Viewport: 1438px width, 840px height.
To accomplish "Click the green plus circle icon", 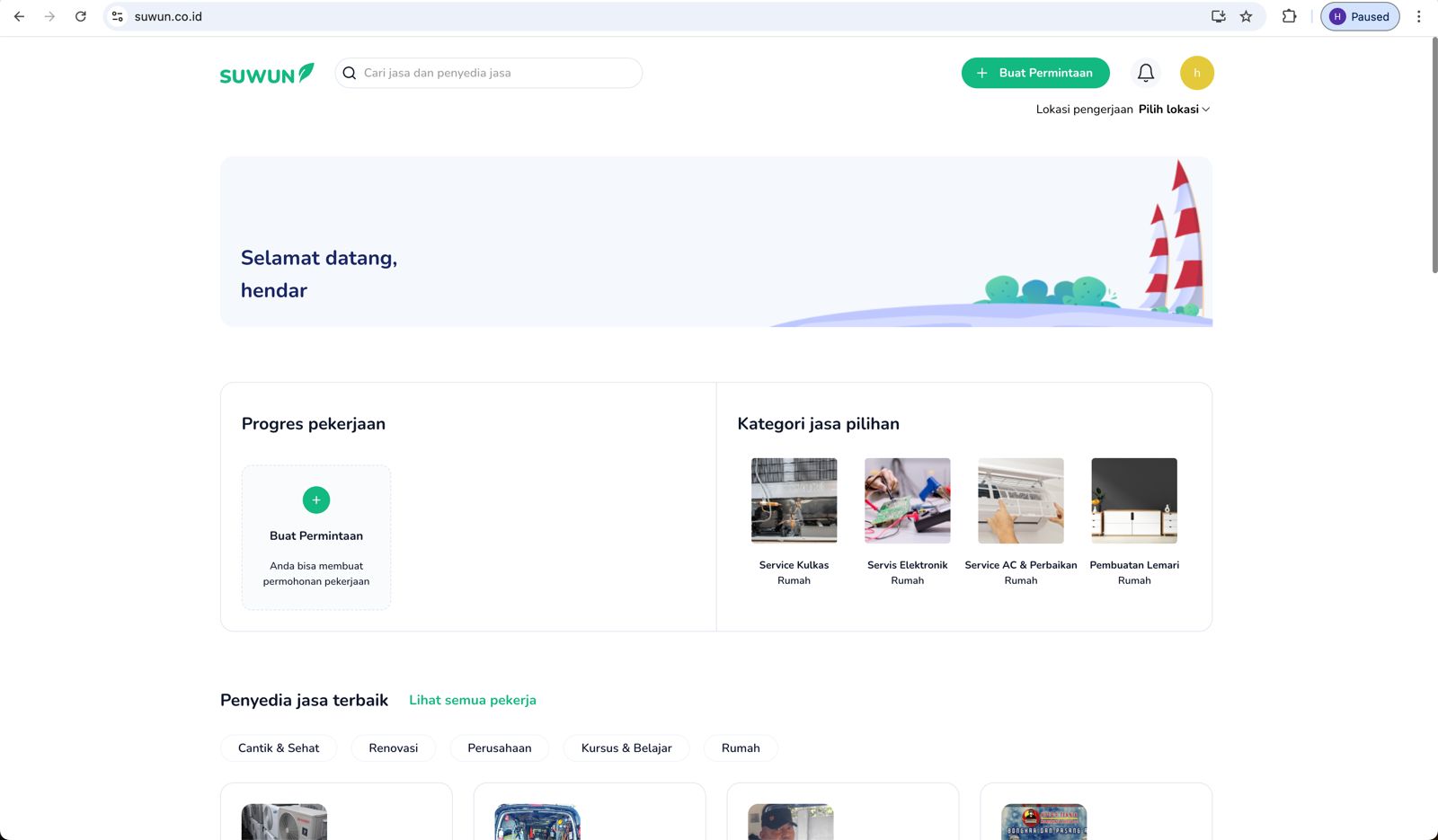I will click(x=316, y=500).
